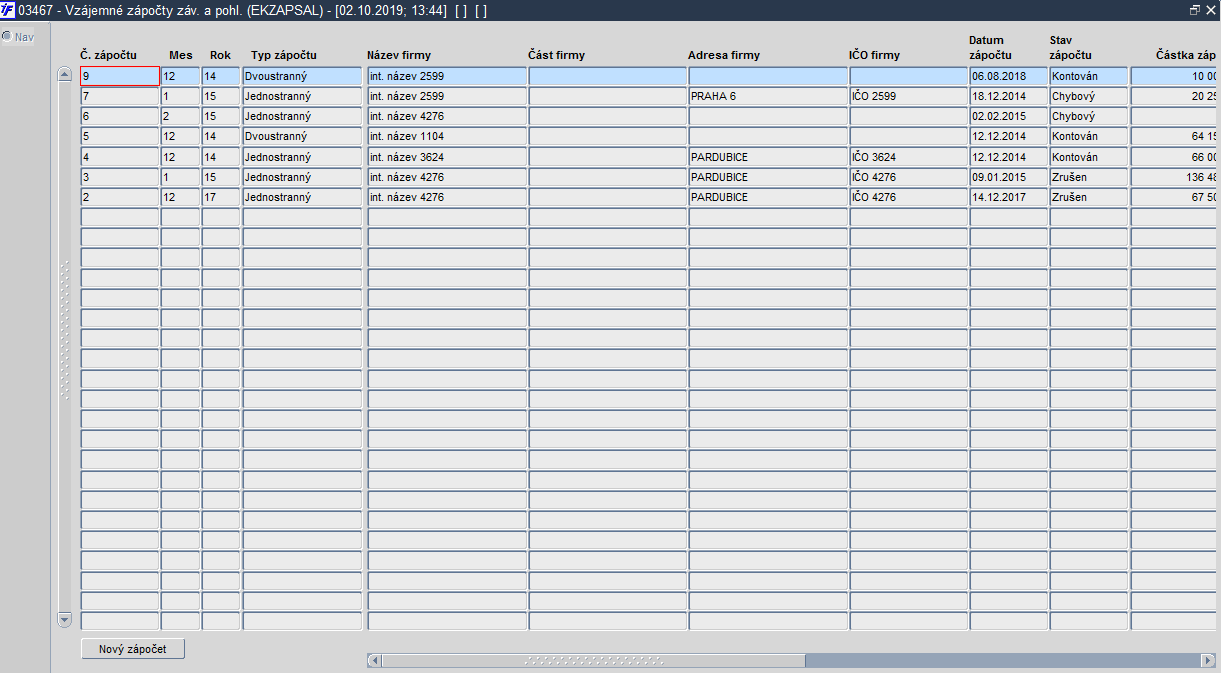Screen dimensions: 1221x673
Task: Click the IČO 3624 cell
Action: point(909,157)
